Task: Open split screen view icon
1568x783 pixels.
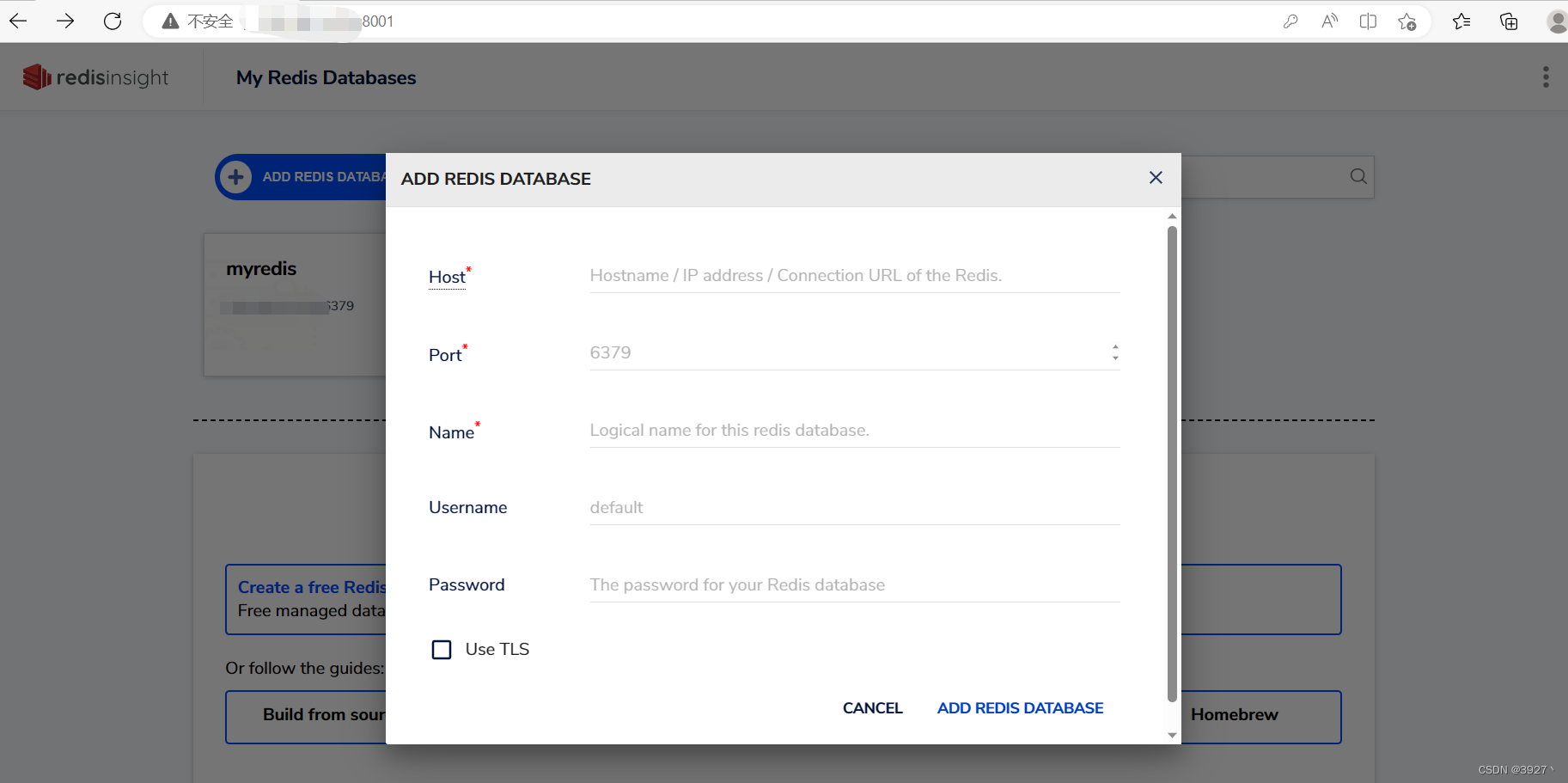Action: [1368, 21]
